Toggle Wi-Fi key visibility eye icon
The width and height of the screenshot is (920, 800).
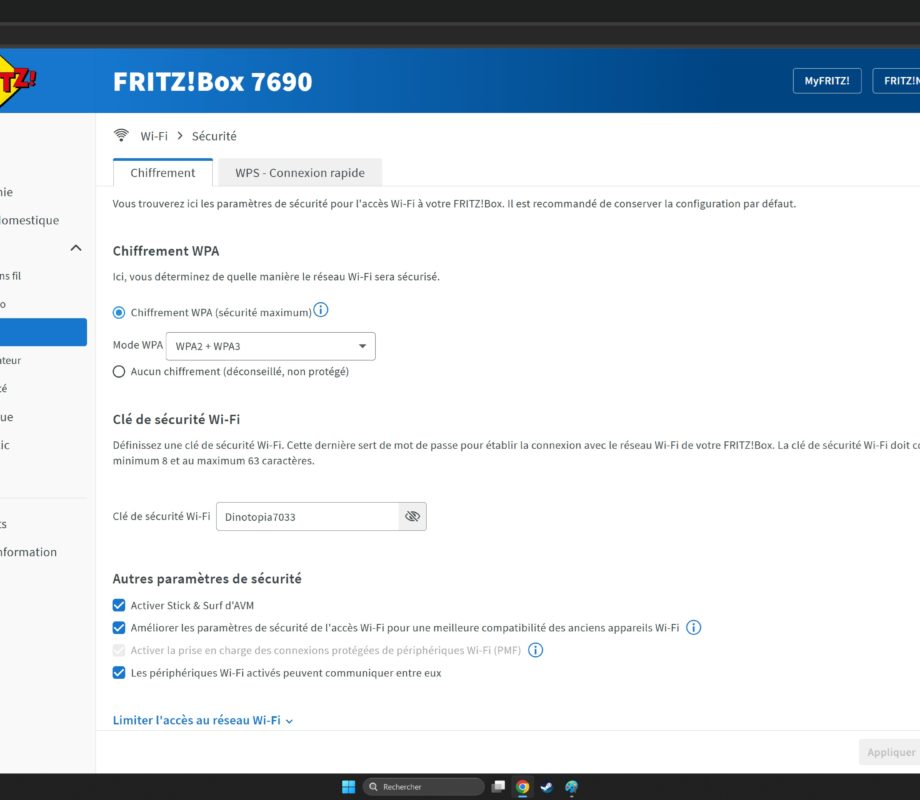(x=412, y=517)
